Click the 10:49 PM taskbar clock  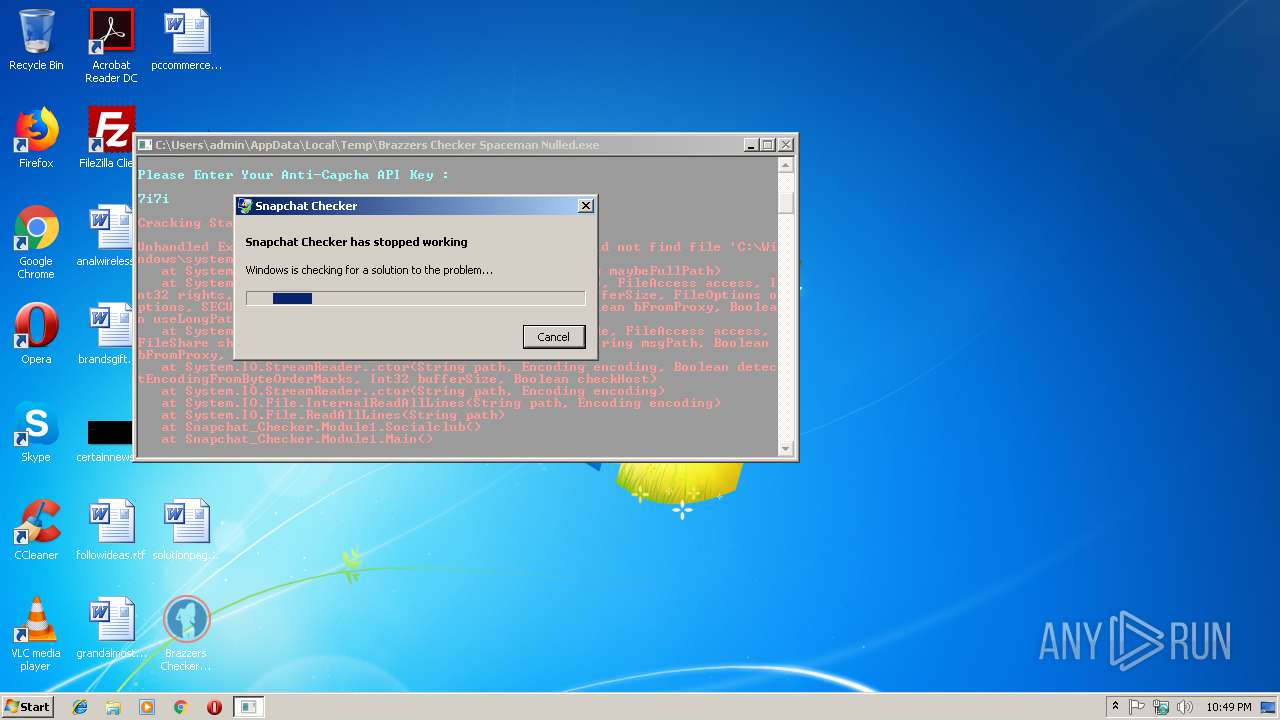pyautogui.click(x=1228, y=707)
